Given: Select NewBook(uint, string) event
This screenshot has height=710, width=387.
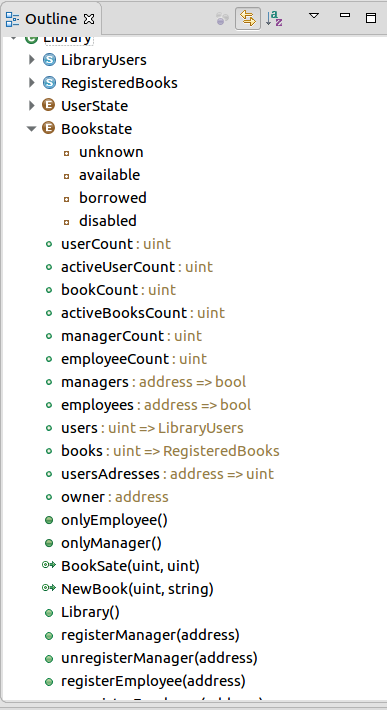Looking at the screenshot, I should point(137,590).
